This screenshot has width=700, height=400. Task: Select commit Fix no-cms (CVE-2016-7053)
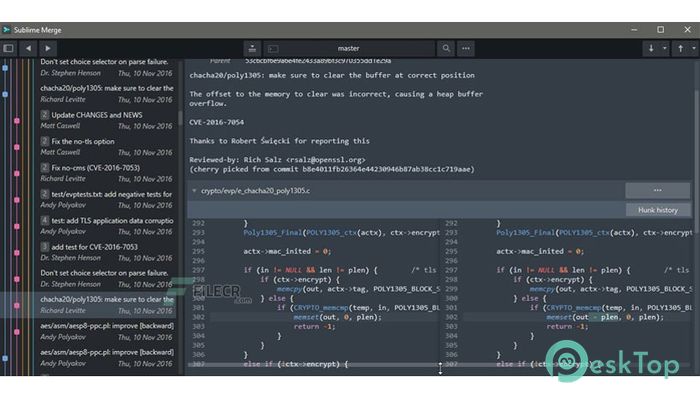click(x=107, y=173)
